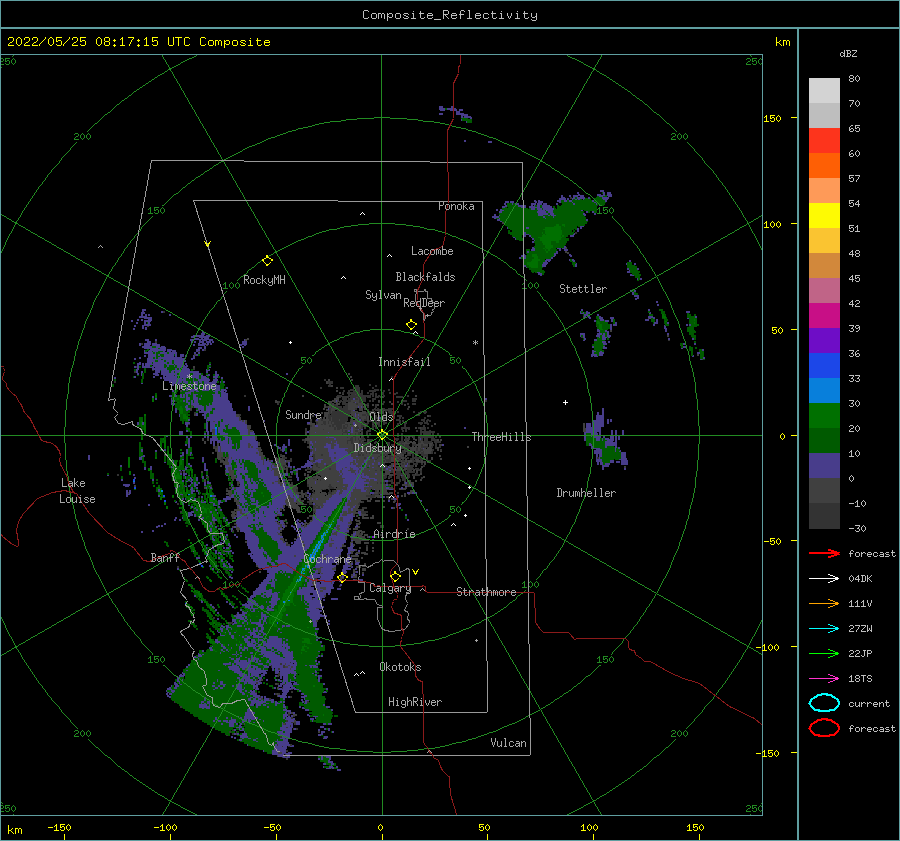Select the white 04DK arrow icon
This screenshot has height=841, width=900.
pos(824,578)
